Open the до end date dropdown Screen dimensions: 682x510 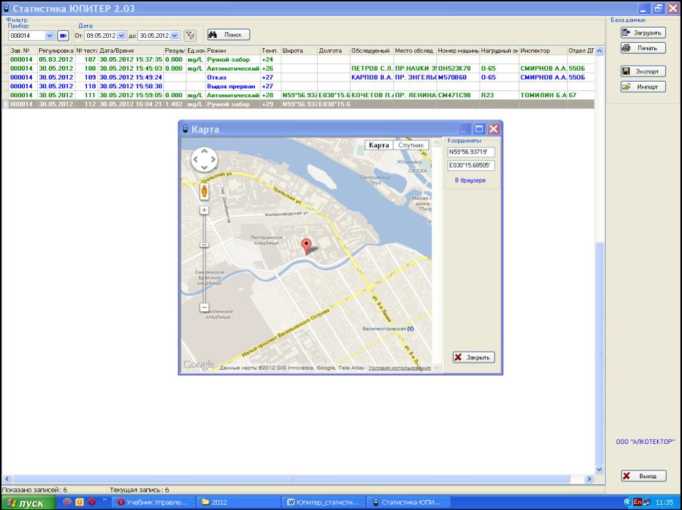[175, 36]
